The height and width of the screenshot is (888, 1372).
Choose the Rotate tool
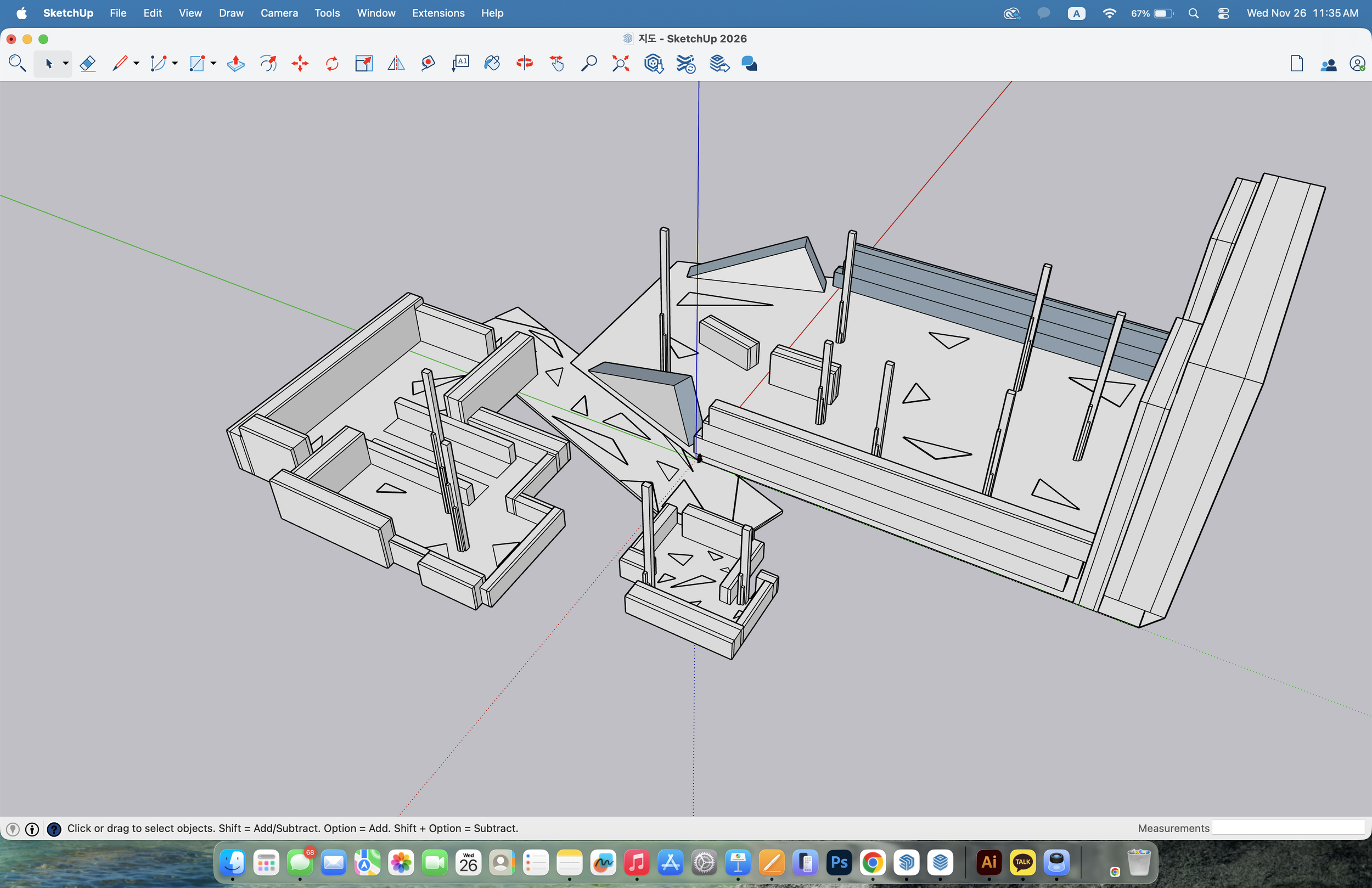pos(332,64)
